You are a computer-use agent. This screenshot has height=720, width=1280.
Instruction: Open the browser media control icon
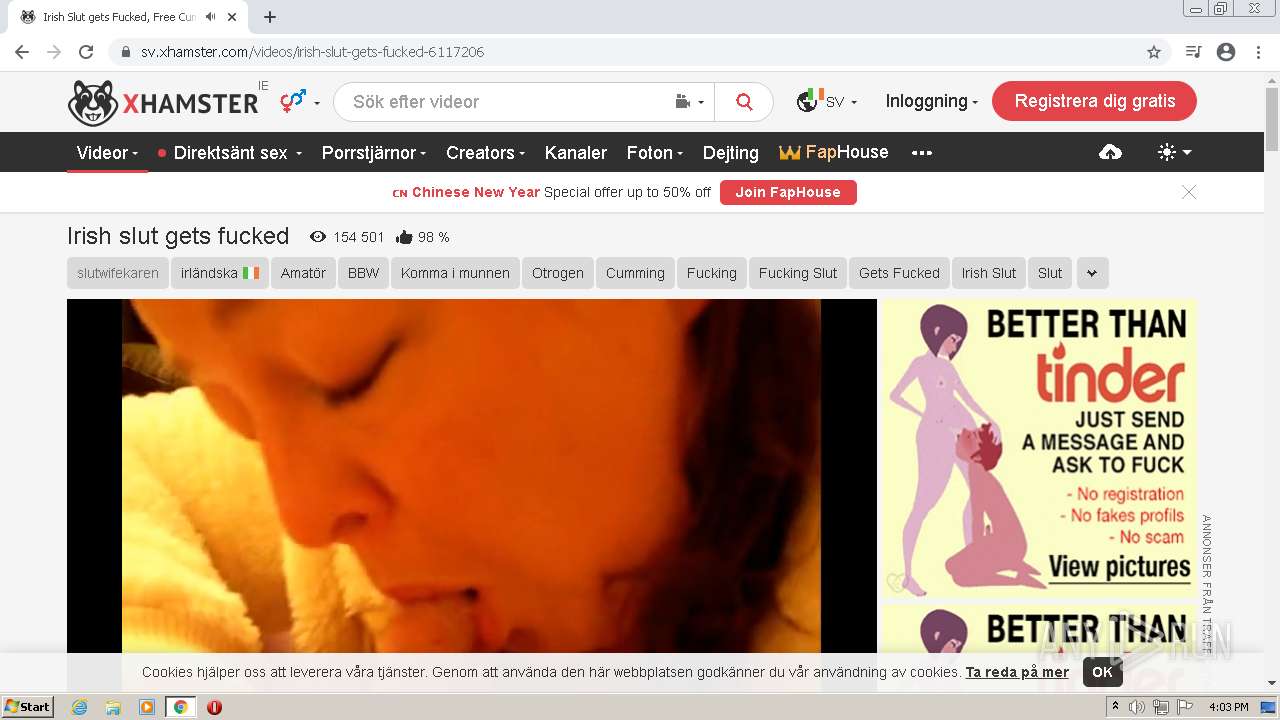pyautogui.click(x=1193, y=52)
